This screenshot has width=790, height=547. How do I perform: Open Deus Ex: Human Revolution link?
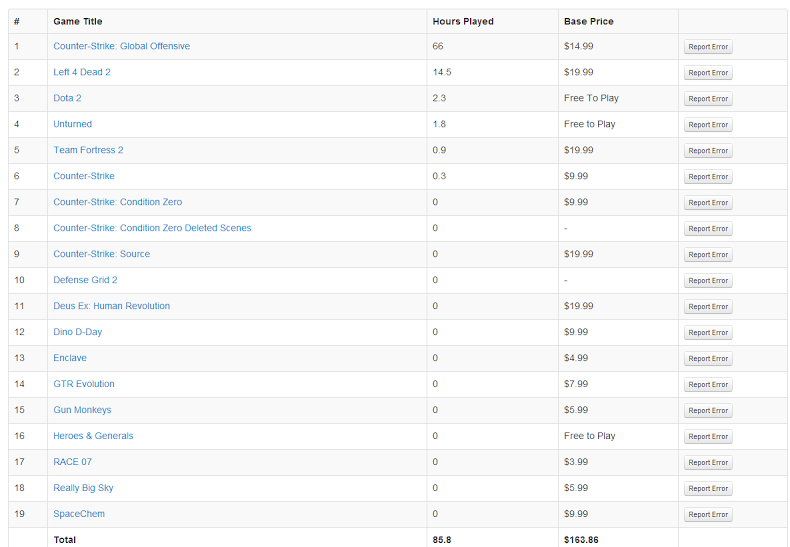click(x=111, y=306)
